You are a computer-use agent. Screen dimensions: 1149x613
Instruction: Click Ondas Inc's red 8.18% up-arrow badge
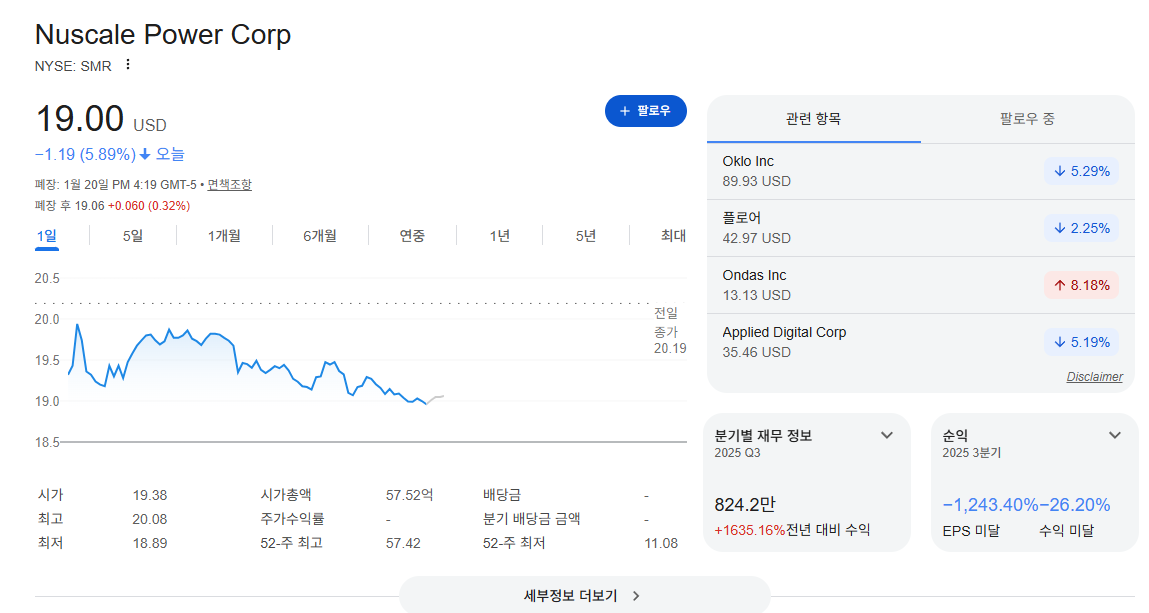1082,286
